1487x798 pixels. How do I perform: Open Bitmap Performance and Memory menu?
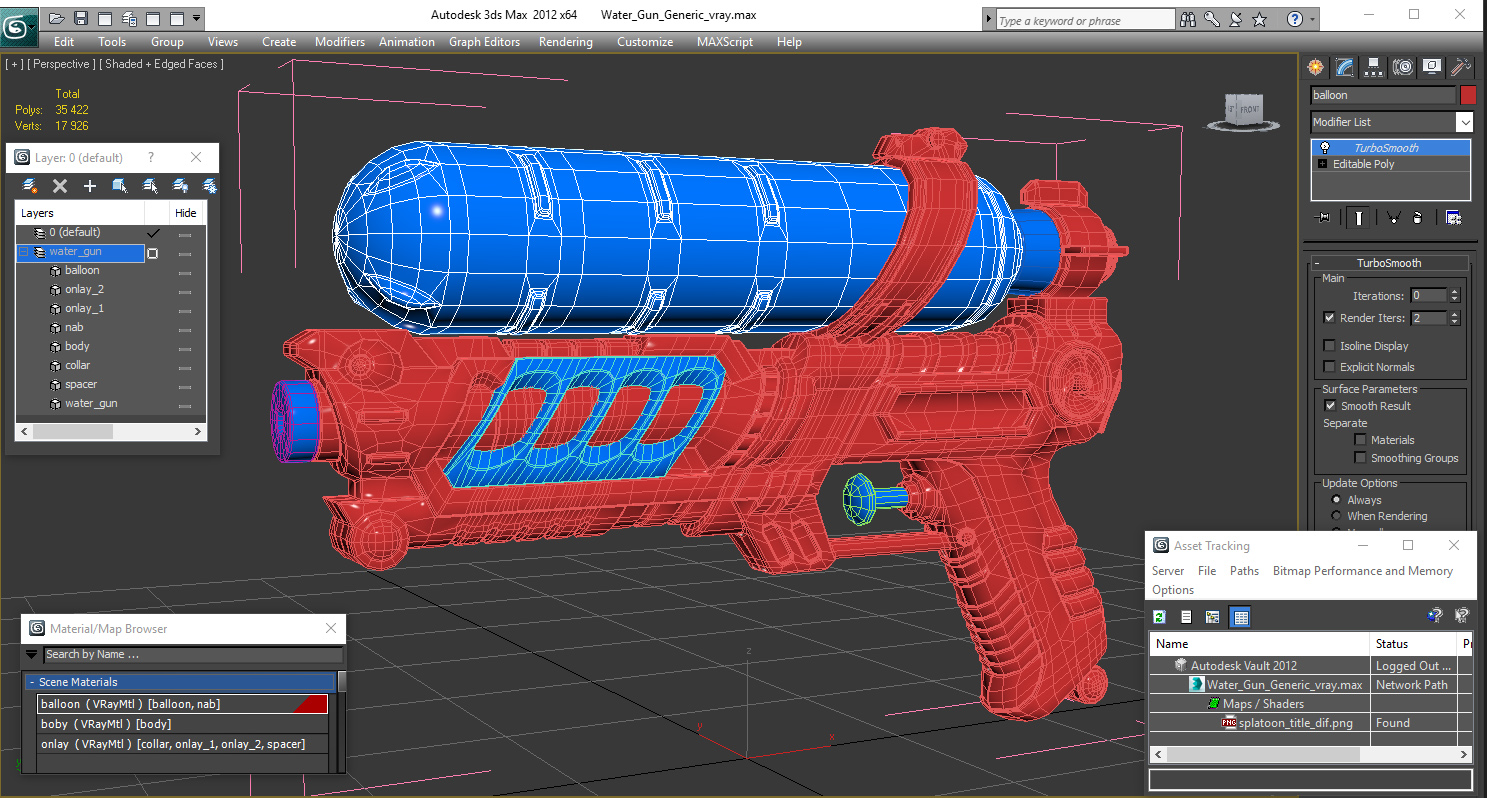[1362, 571]
